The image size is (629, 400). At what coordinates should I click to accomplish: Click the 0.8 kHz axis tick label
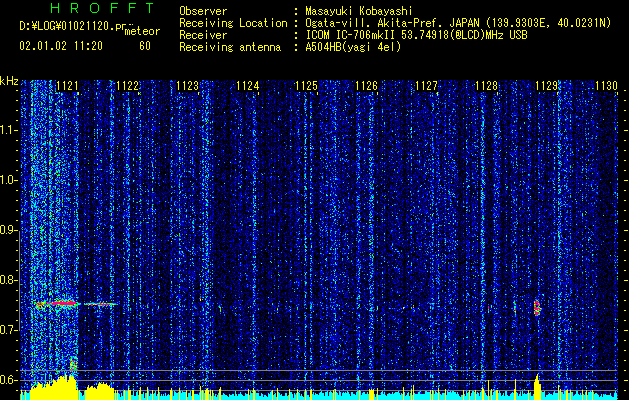point(9,280)
